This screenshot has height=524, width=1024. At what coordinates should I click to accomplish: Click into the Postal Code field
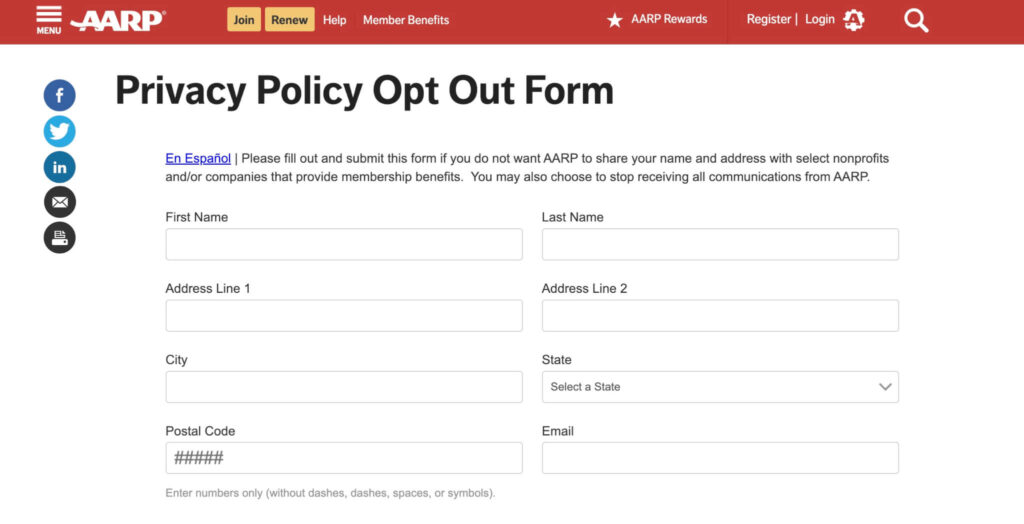pos(343,458)
